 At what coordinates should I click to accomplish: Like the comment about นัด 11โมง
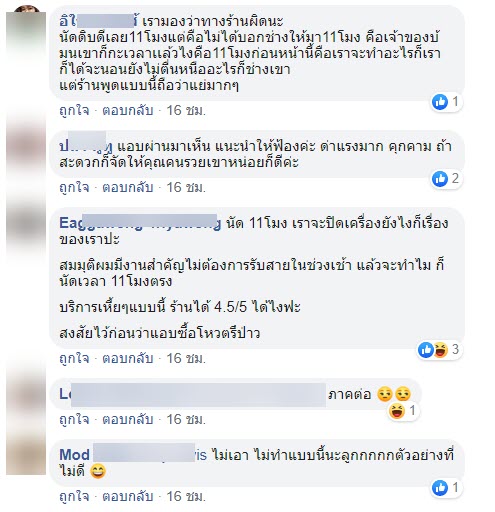(74, 358)
